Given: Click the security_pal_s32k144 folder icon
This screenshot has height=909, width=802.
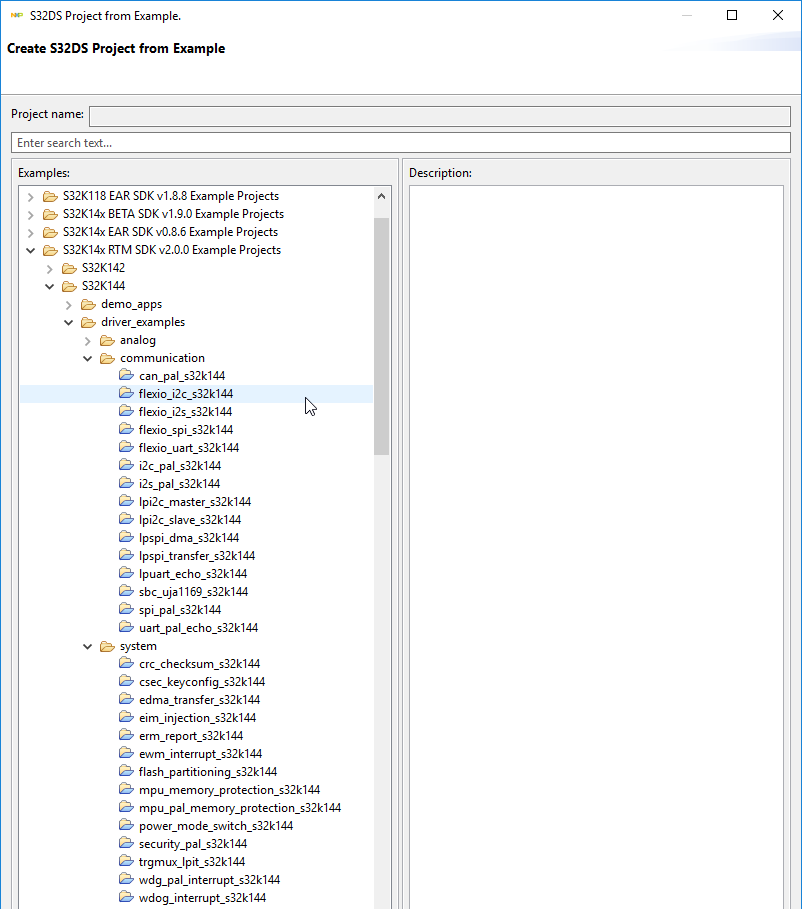Looking at the screenshot, I should (x=126, y=843).
